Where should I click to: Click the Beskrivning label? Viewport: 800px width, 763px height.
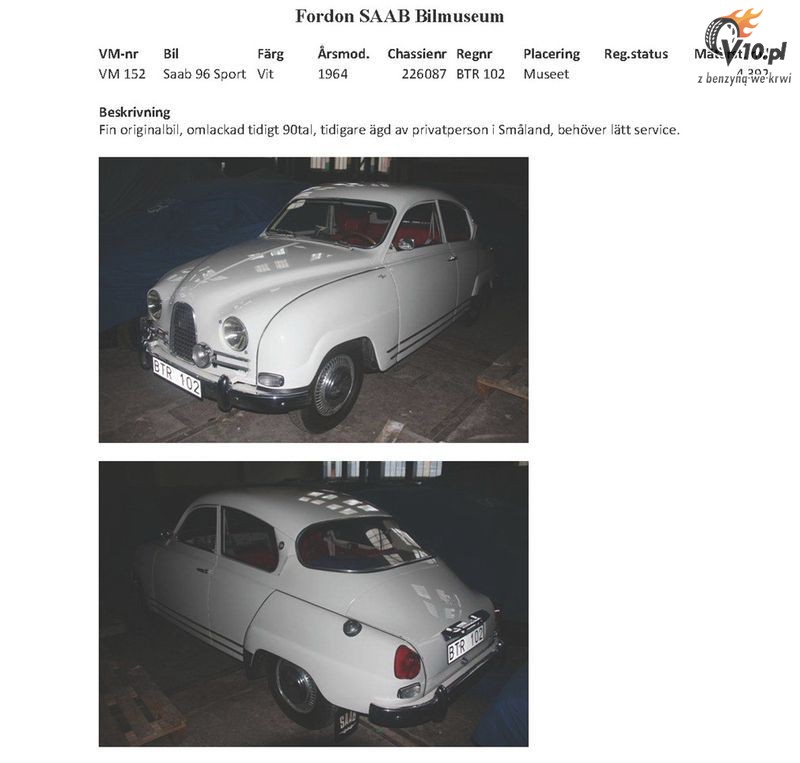[x=135, y=112]
